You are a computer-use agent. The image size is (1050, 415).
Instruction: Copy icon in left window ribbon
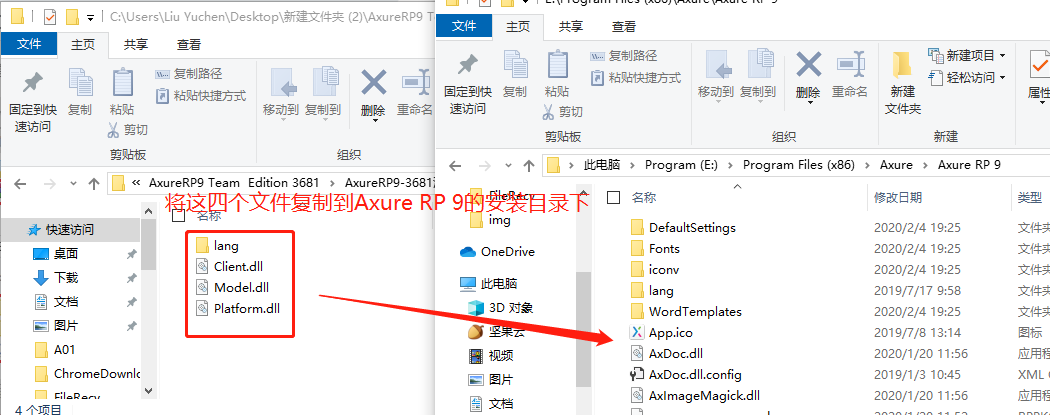click(x=80, y=83)
